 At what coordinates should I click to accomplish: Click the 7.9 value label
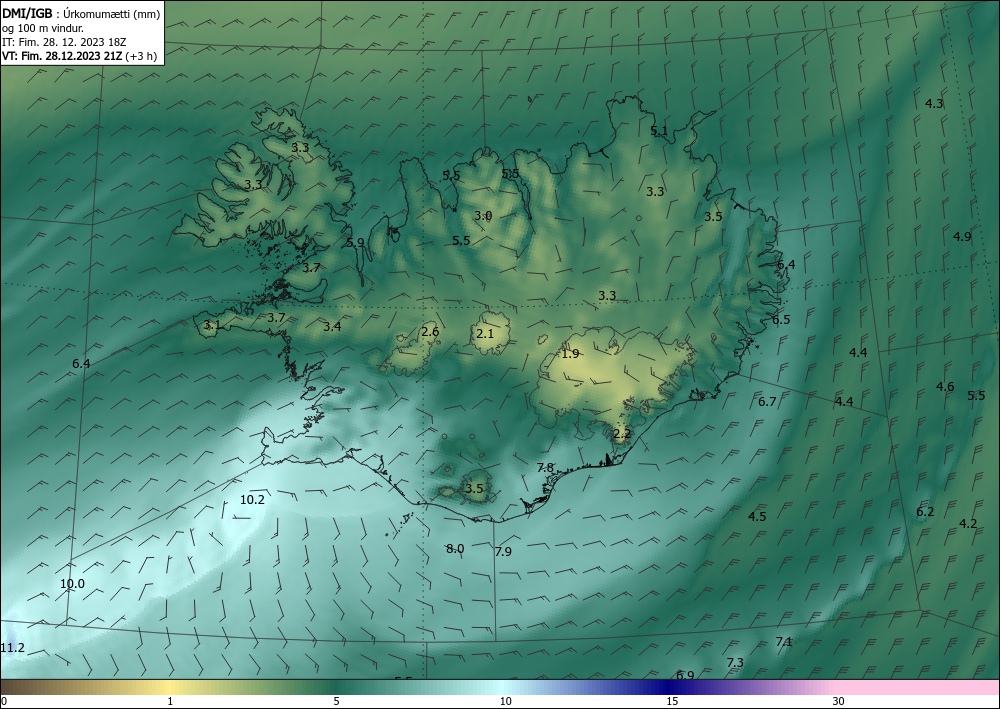[x=503, y=552]
